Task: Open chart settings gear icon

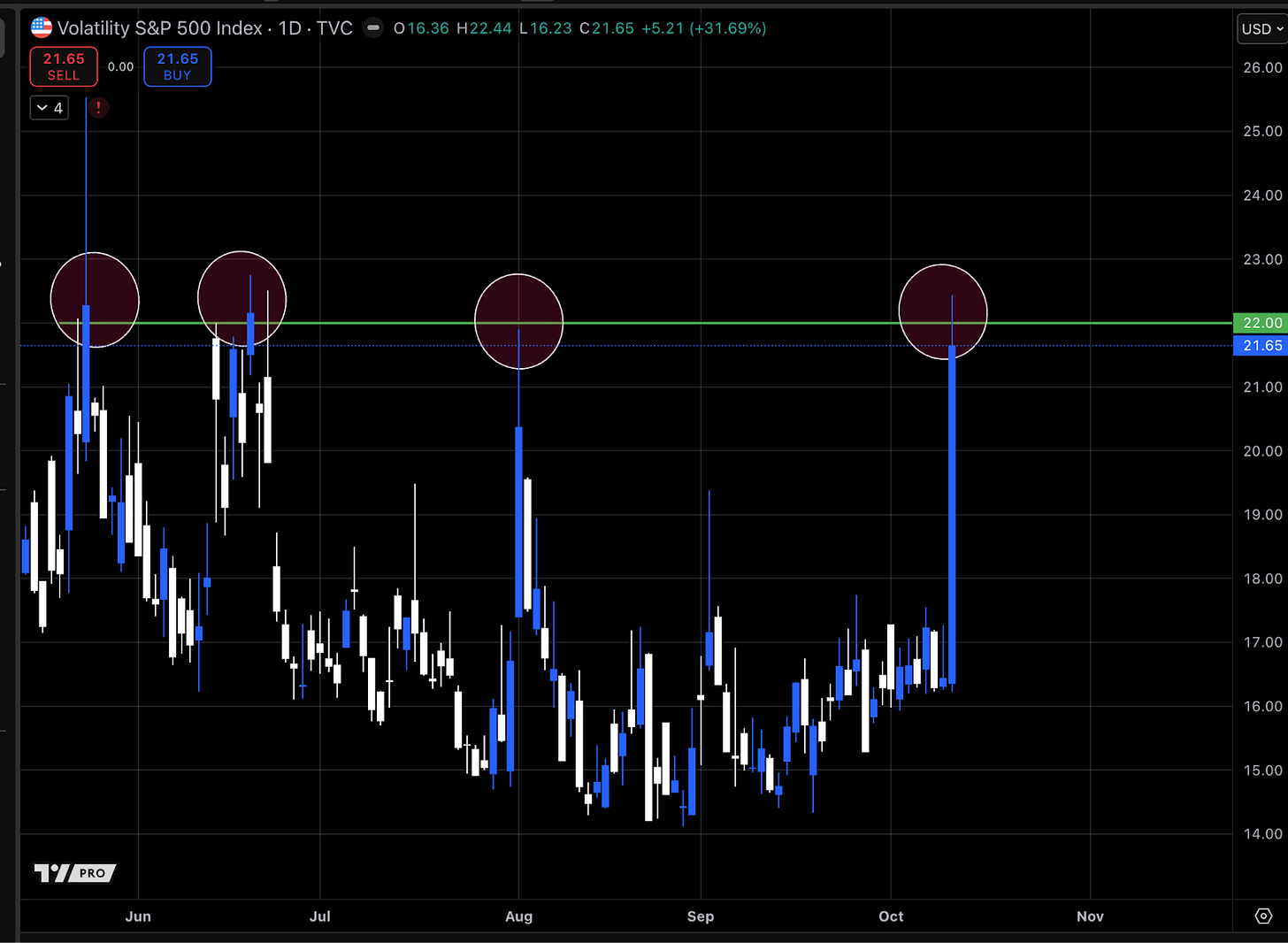Action: (1263, 916)
